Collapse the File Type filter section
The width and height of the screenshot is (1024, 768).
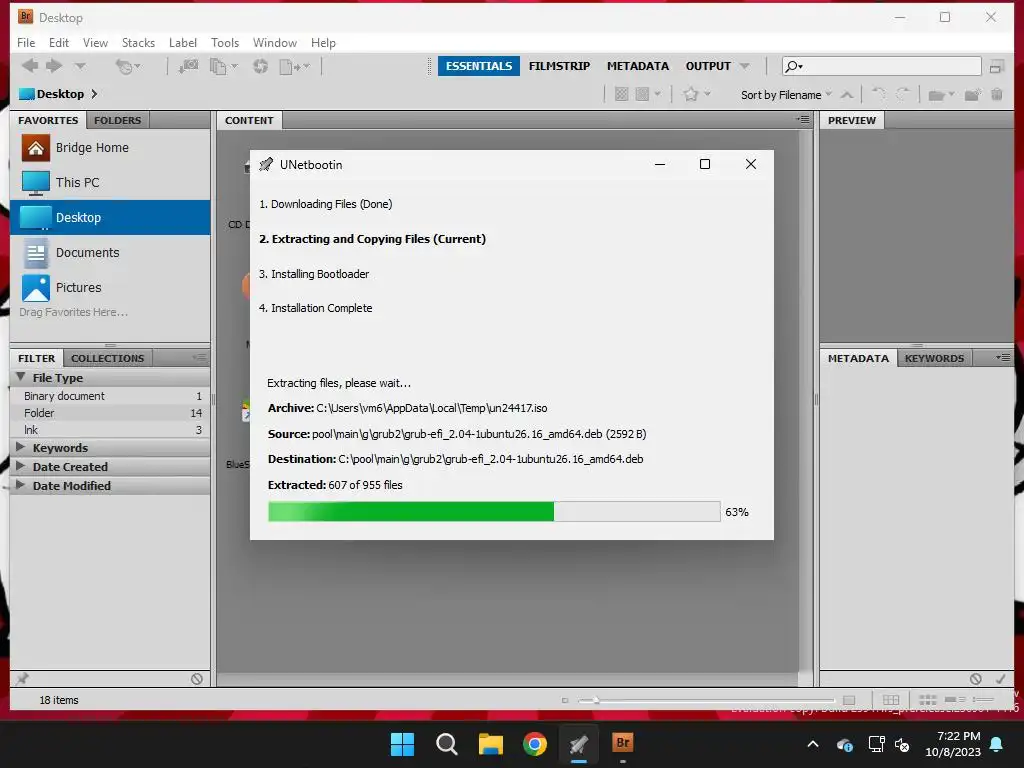pyautogui.click(x=21, y=377)
